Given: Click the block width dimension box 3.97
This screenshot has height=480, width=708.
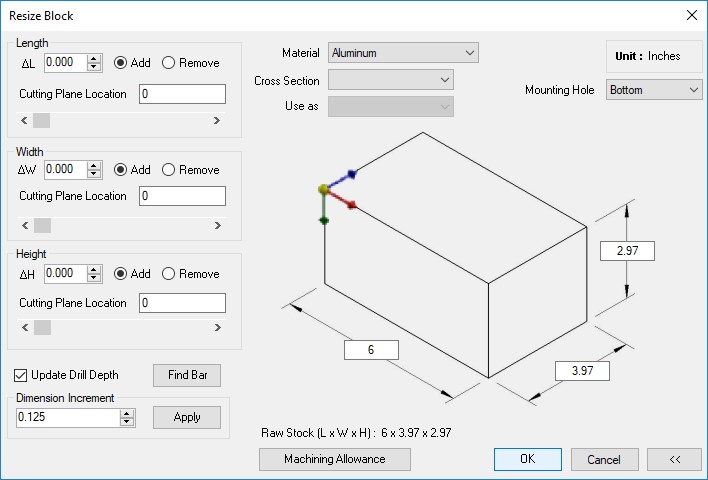Looking at the screenshot, I should pyautogui.click(x=582, y=371).
